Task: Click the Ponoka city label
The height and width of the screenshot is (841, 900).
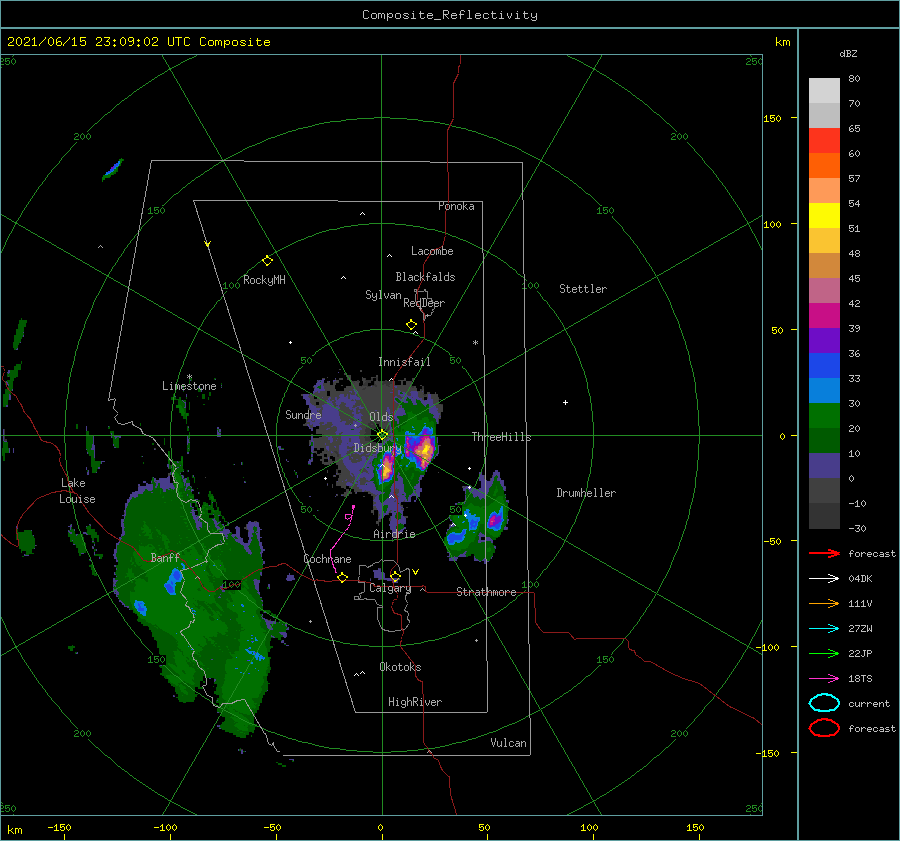Action: pyautogui.click(x=456, y=206)
